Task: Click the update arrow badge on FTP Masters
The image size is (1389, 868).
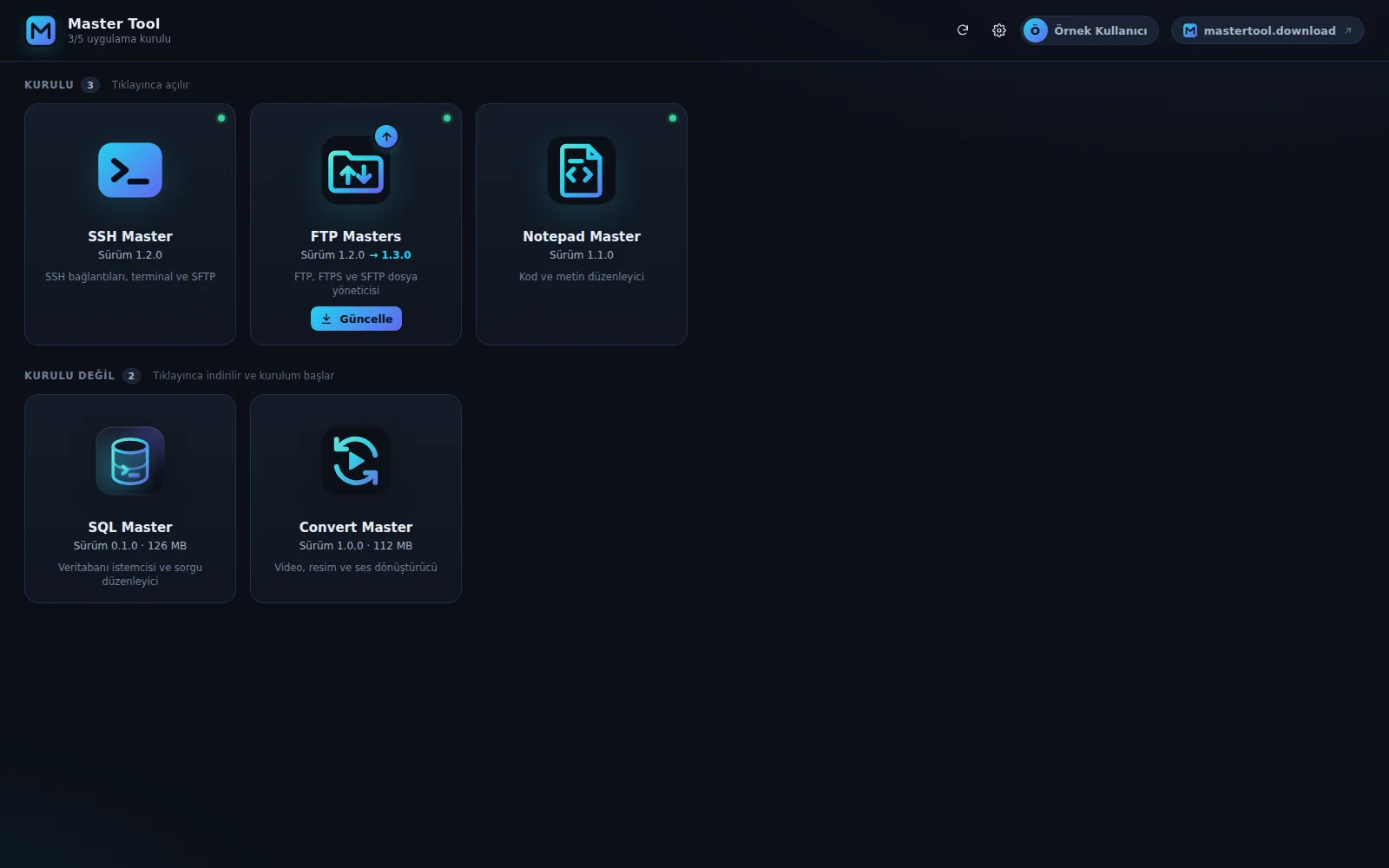Action: (x=386, y=136)
